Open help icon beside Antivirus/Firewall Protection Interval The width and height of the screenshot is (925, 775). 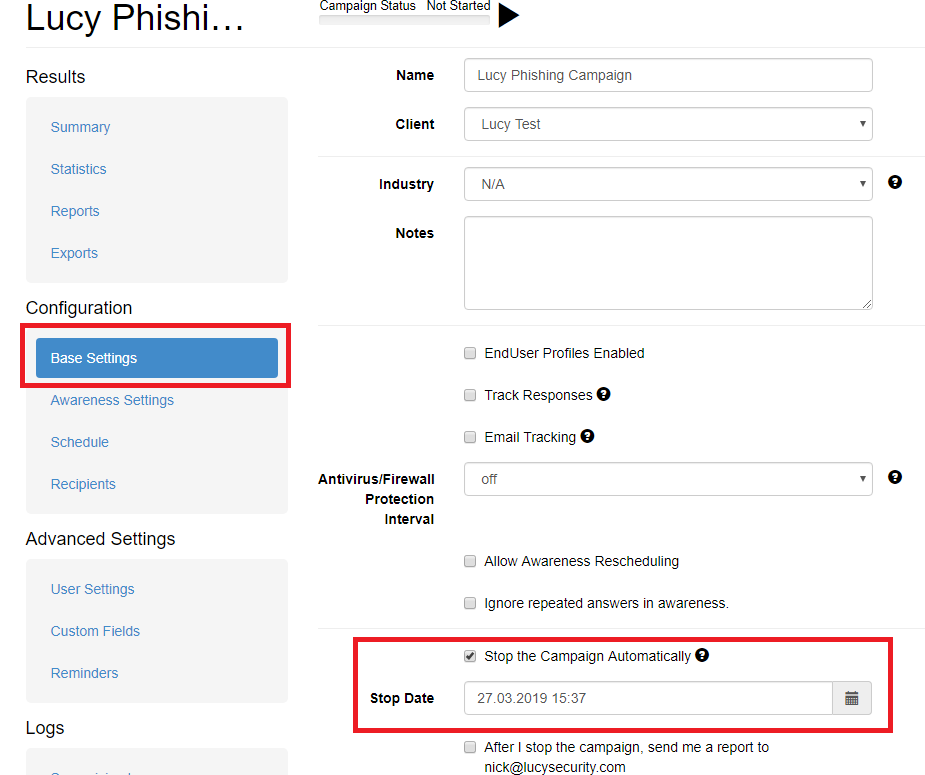tap(894, 477)
